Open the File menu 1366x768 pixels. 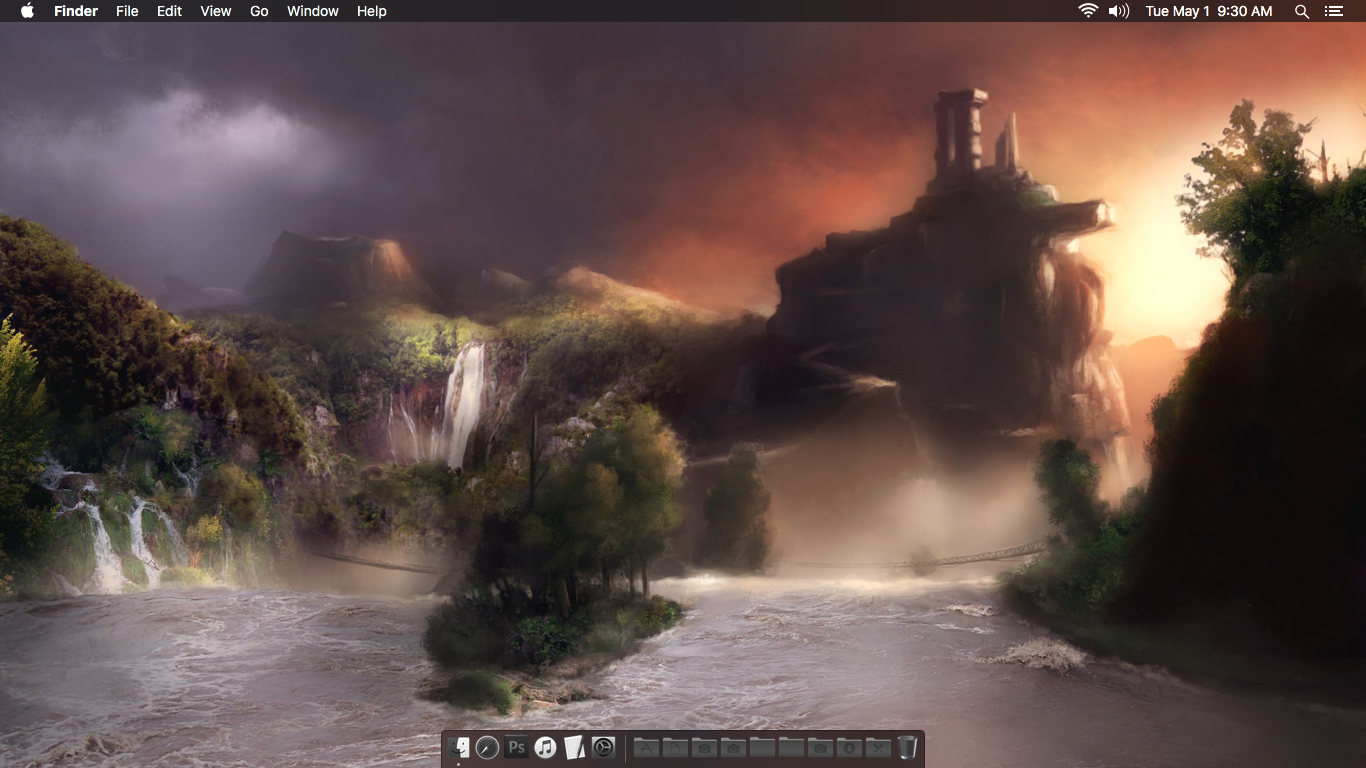127,11
